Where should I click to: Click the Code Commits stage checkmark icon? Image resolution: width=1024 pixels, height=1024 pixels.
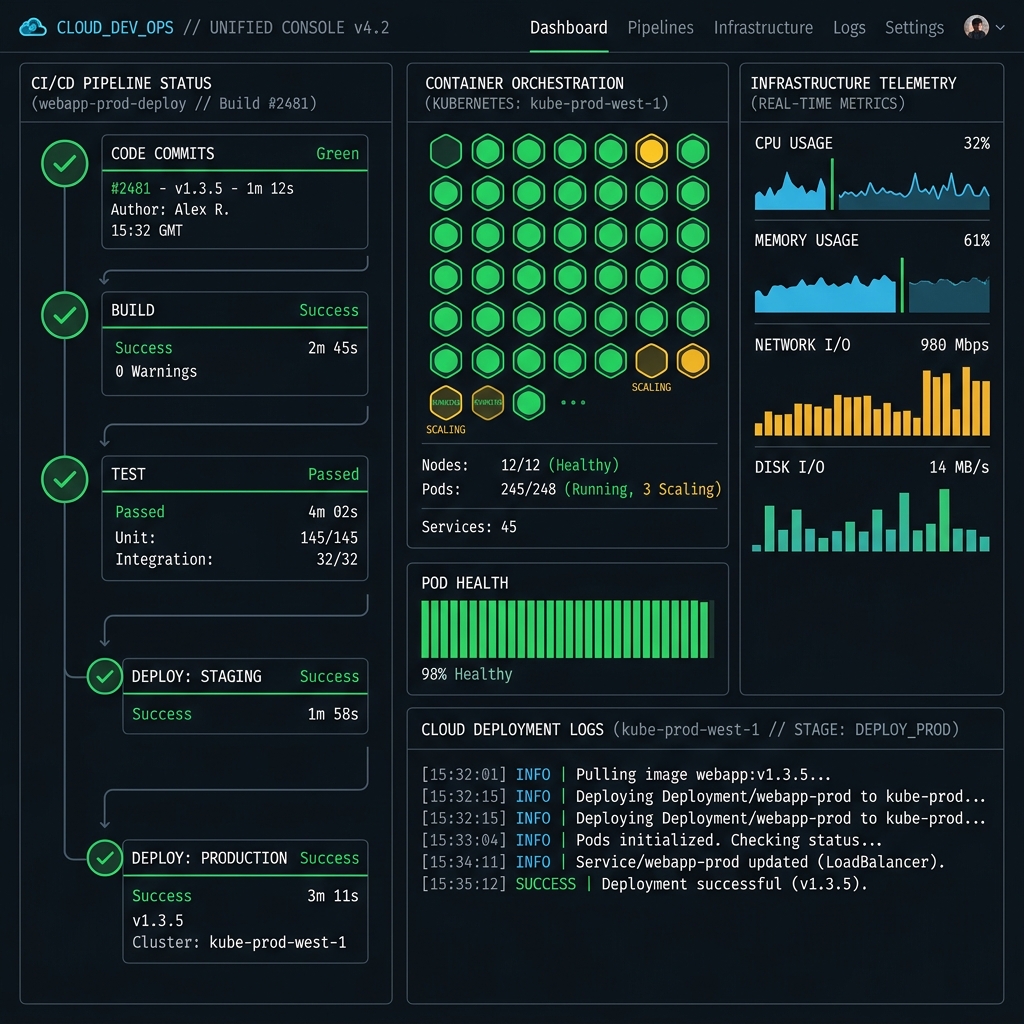click(65, 163)
